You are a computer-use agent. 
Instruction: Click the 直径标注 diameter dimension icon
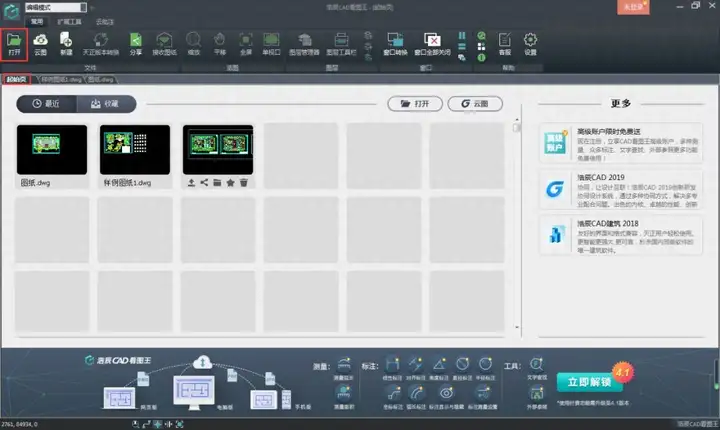[x=462, y=368]
